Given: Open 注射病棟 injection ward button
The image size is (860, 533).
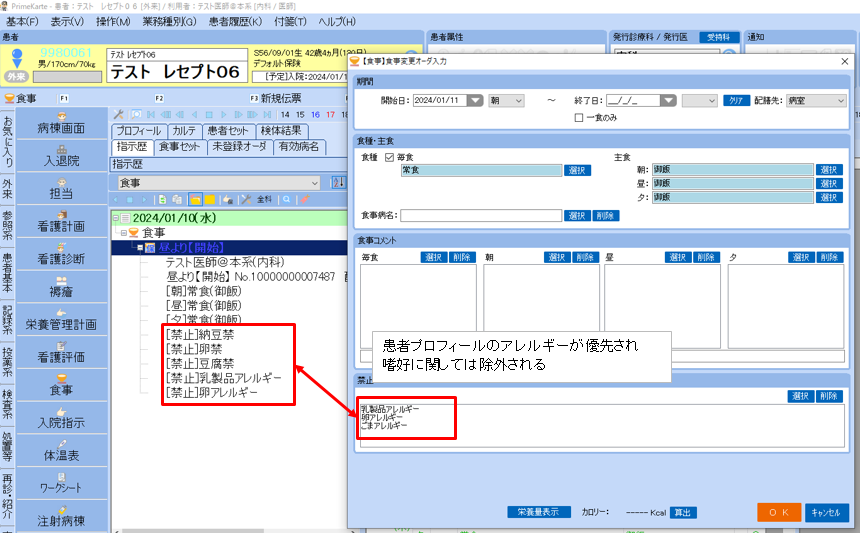Looking at the screenshot, I should (61, 516).
